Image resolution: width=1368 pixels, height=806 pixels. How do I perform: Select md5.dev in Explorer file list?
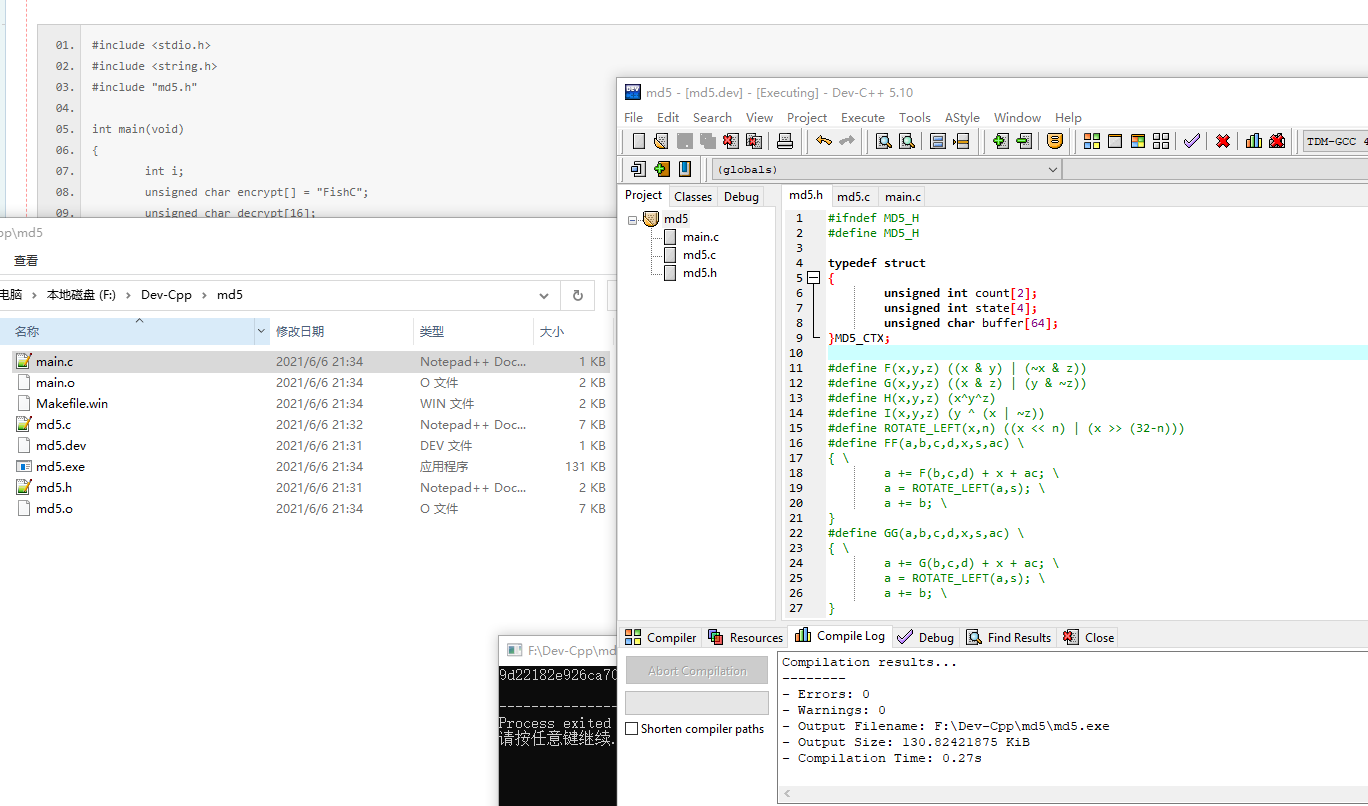[311, 445]
